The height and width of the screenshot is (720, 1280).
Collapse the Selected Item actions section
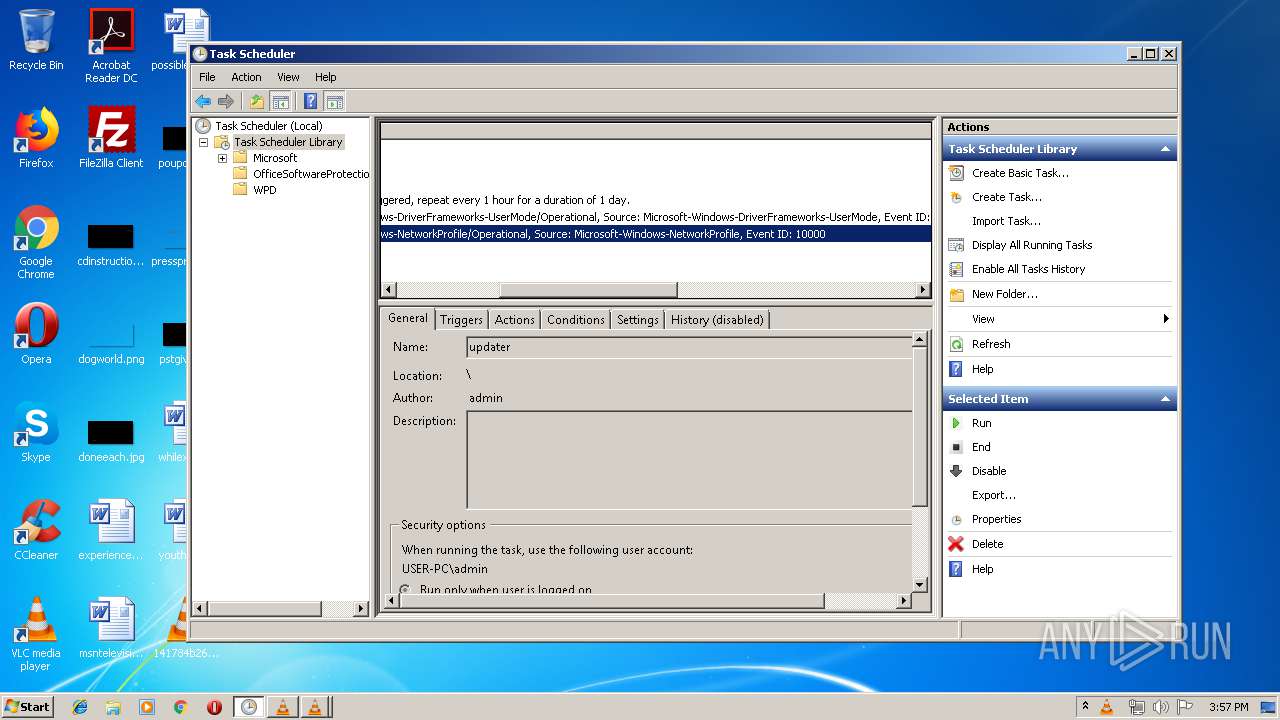point(1165,399)
